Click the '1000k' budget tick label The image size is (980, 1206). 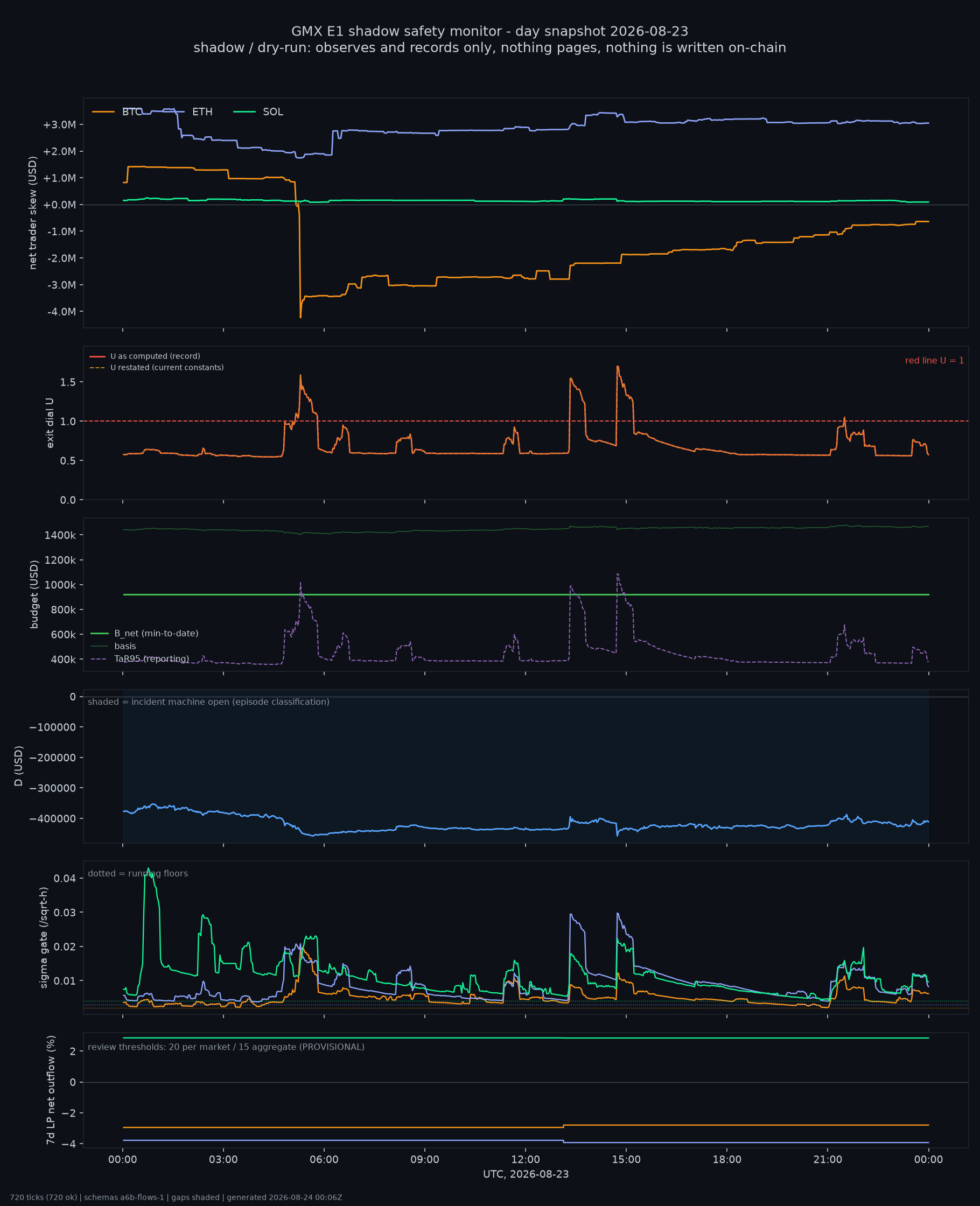[60, 585]
